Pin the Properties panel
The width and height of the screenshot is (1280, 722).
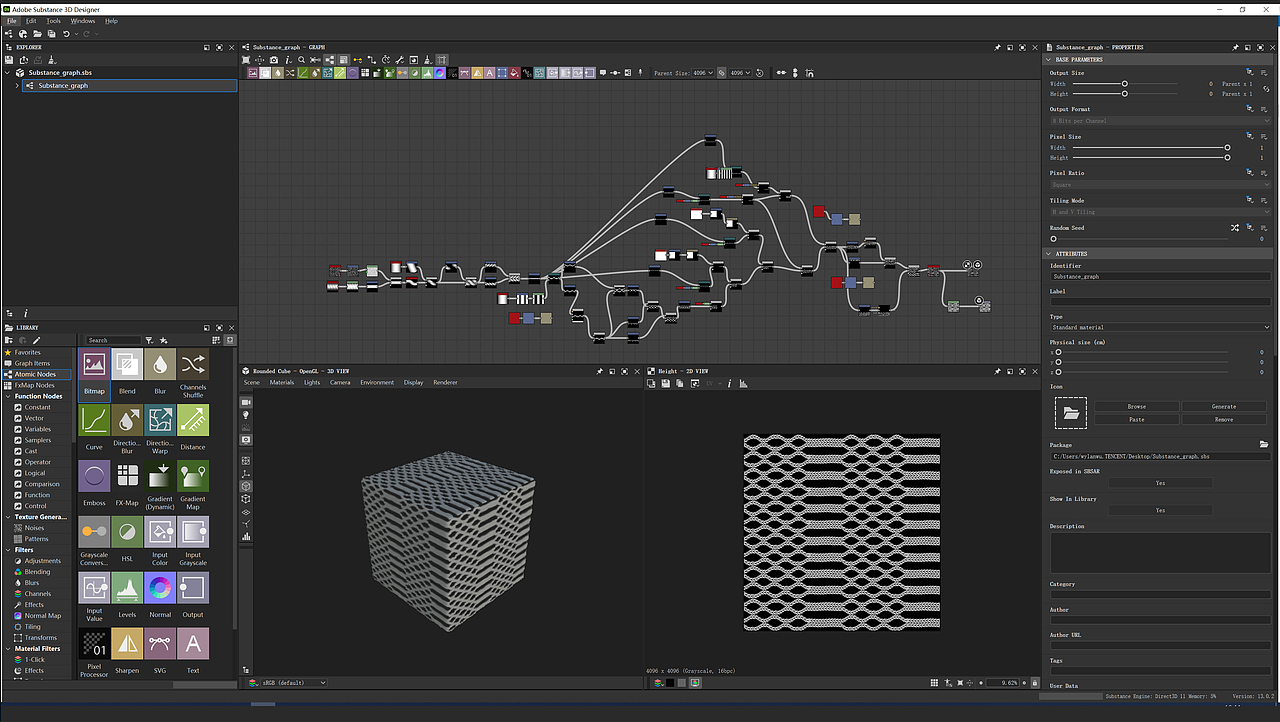click(1236, 47)
